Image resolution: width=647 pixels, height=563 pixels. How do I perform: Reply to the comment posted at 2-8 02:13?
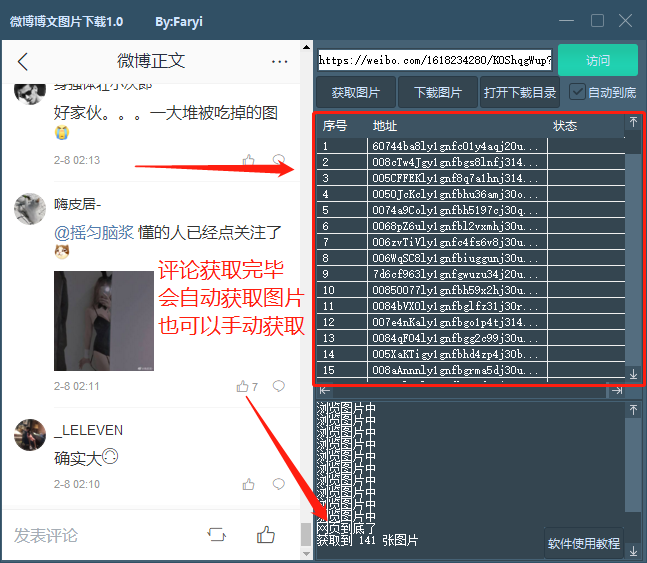click(x=279, y=159)
